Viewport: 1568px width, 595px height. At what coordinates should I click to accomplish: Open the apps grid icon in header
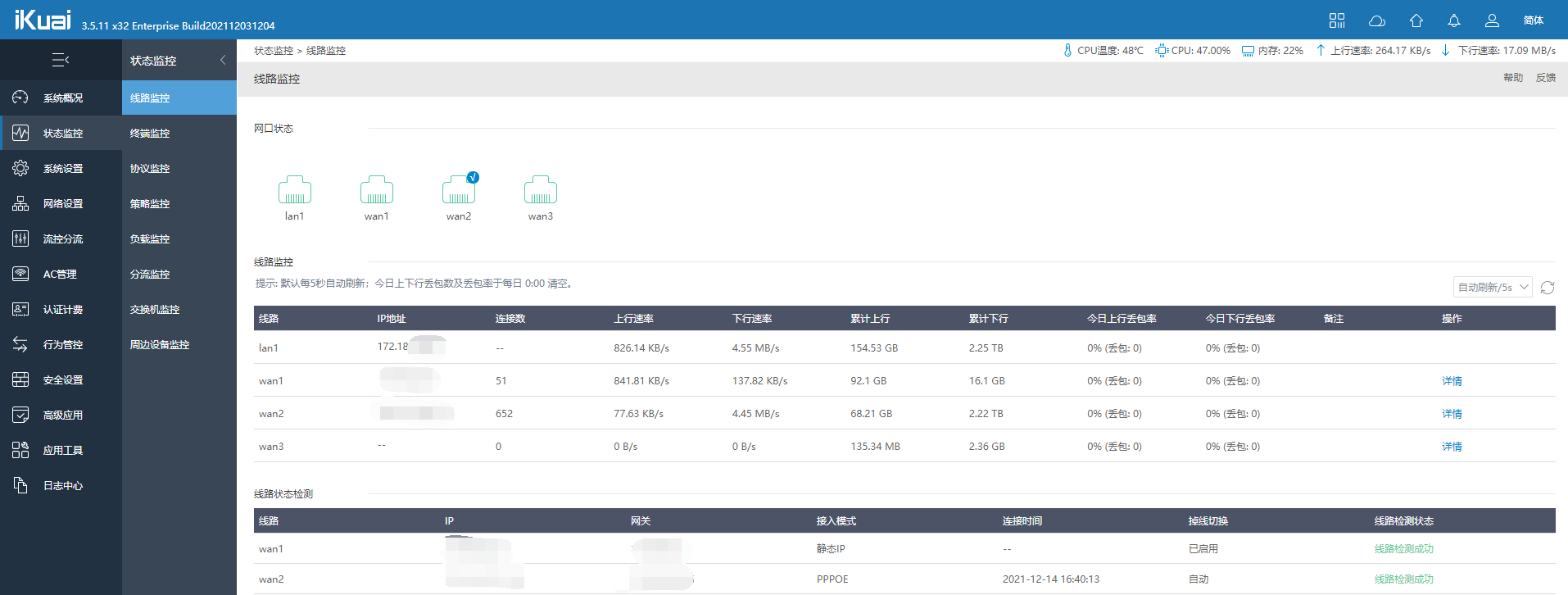point(1337,20)
